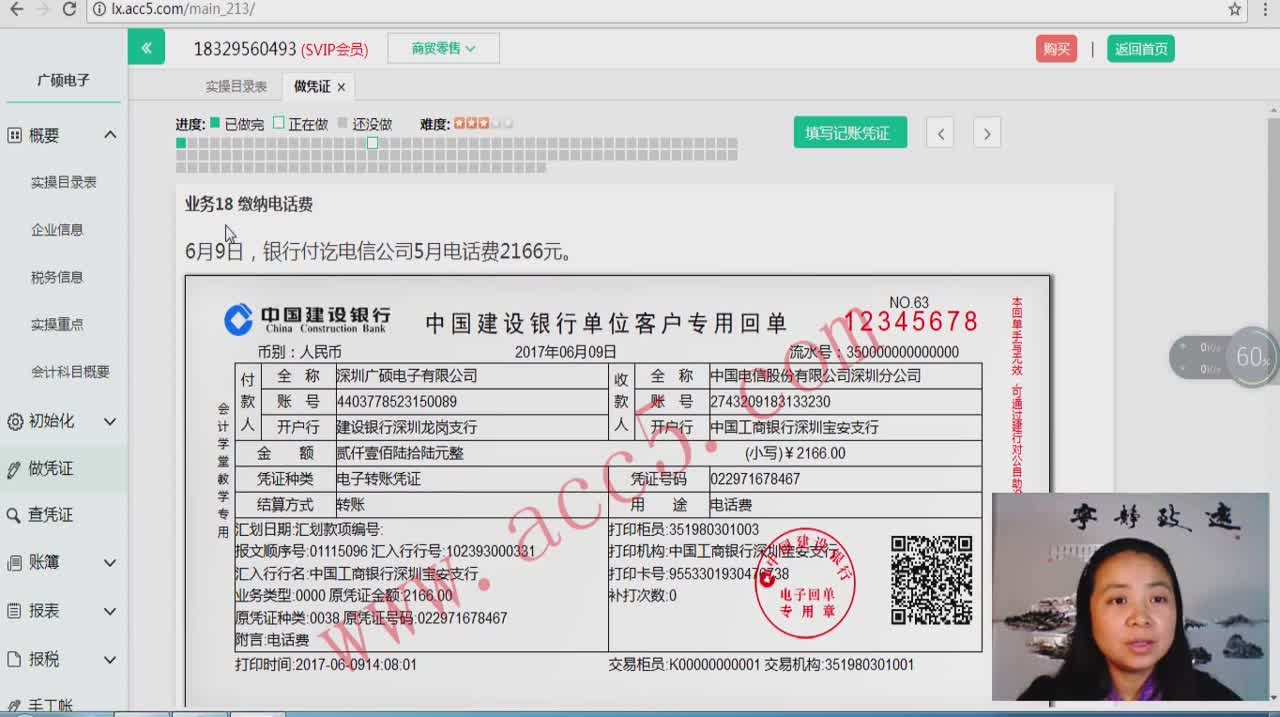
Task: Open 初始化 gear menu in sidebar
Action: coord(62,421)
